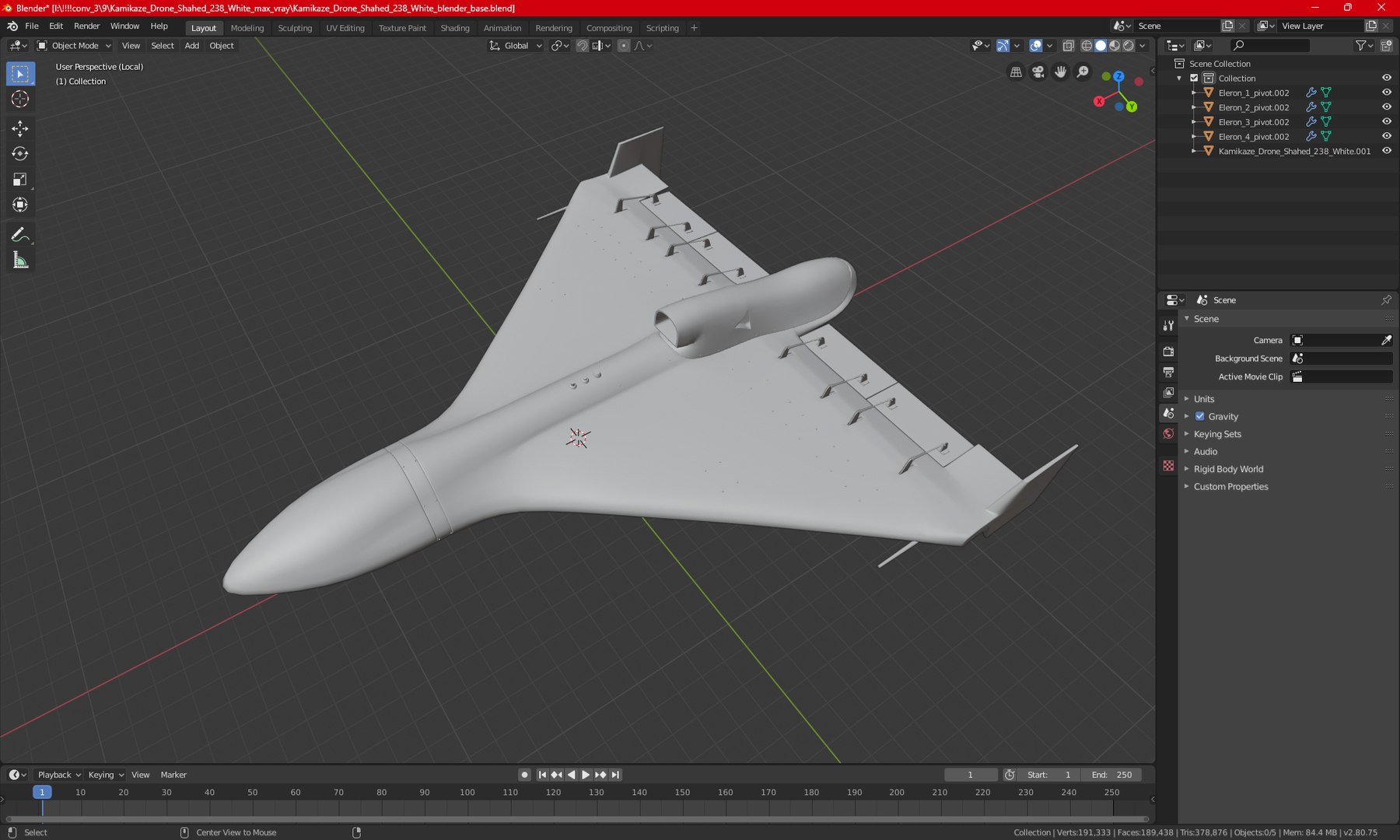Open the Global transform orientation dropdown
Screen dimensions: 1400x840
coord(516,46)
